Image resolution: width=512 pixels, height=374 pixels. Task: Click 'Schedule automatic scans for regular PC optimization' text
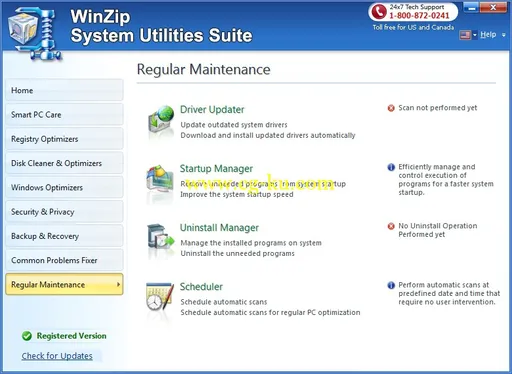(x=270, y=313)
